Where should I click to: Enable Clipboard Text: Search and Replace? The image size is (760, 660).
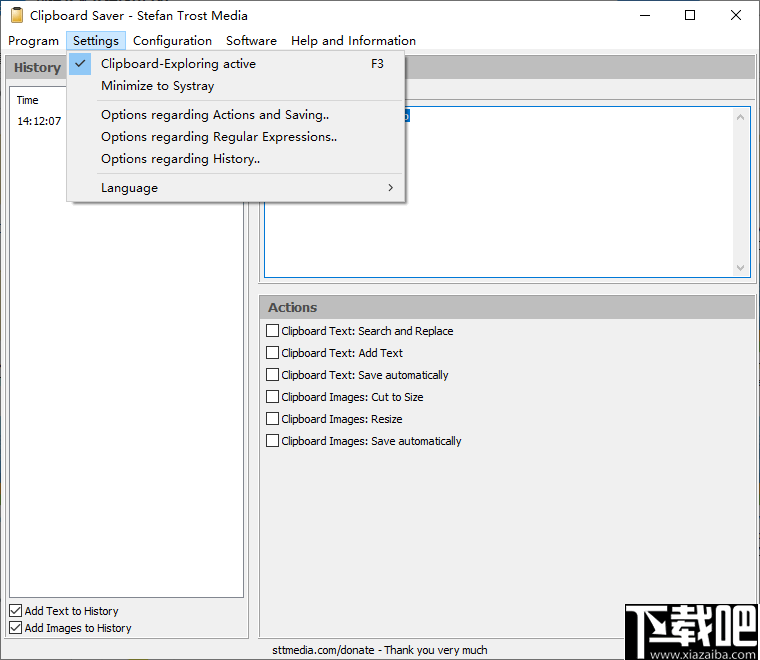272,331
